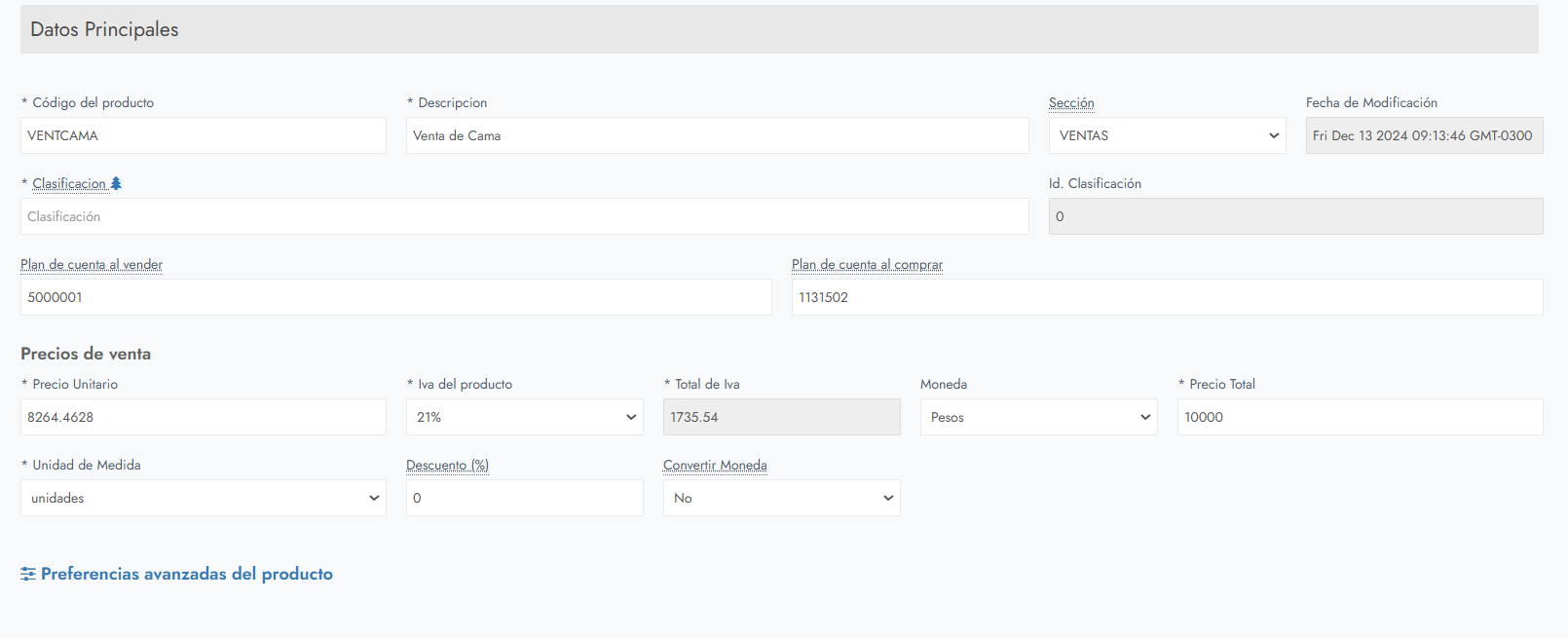Click the Total de Iva field
1568x639 pixels.
pos(781,417)
